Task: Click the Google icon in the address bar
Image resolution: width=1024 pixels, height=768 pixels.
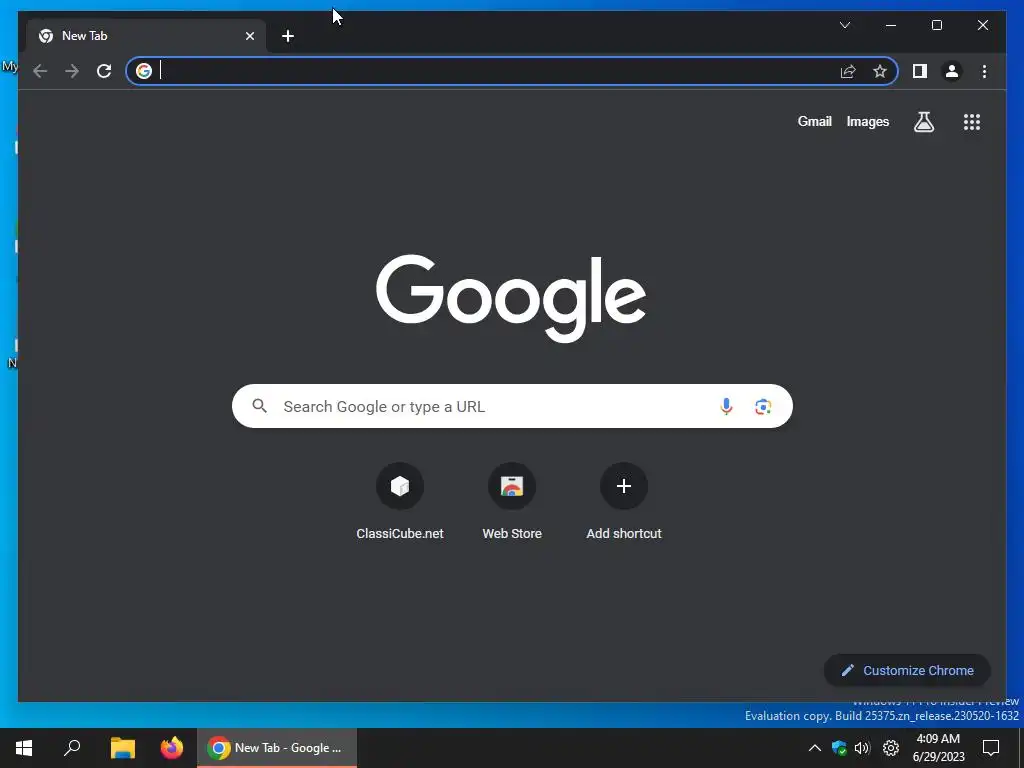Action: [144, 71]
